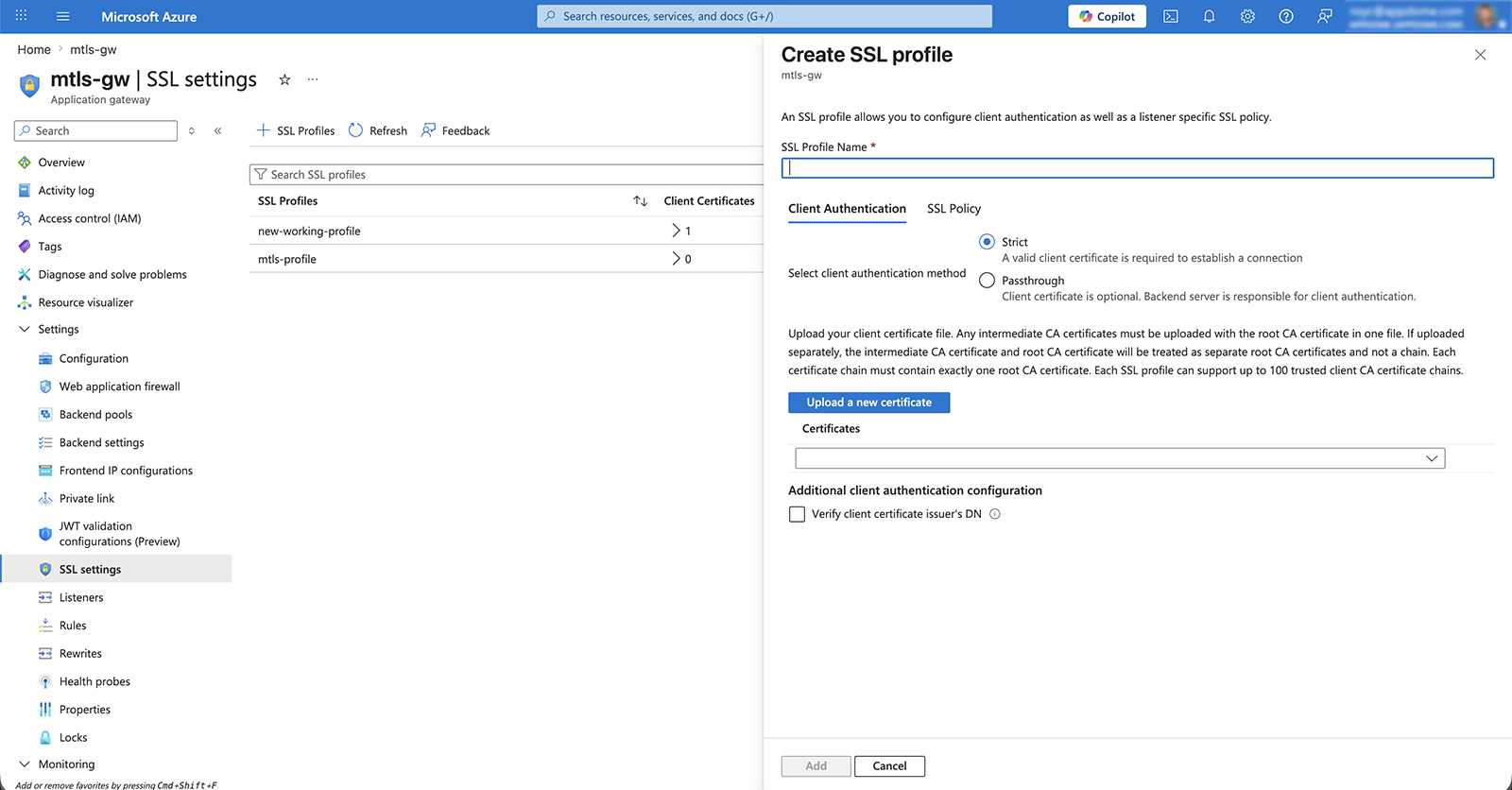Open the account profile avatar
Screen dimensions: 1512x790
pyautogui.click(x=1486, y=16)
